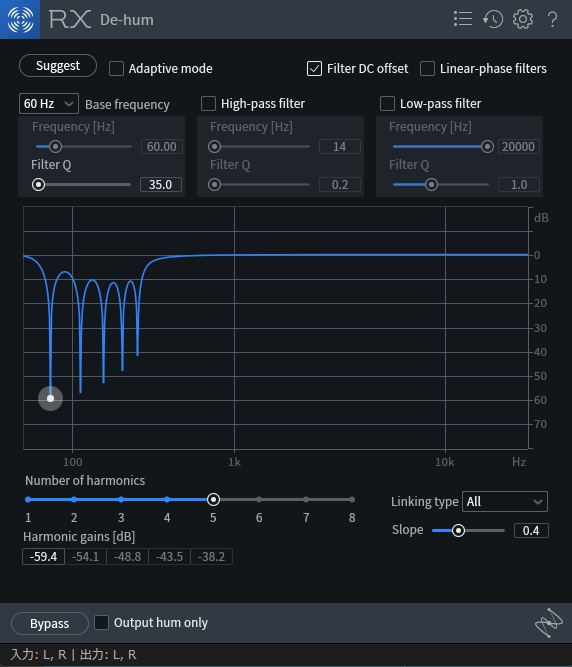Open the settings gear icon
The width and height of the screenshot is (572, 667).
tap(523, 19)
